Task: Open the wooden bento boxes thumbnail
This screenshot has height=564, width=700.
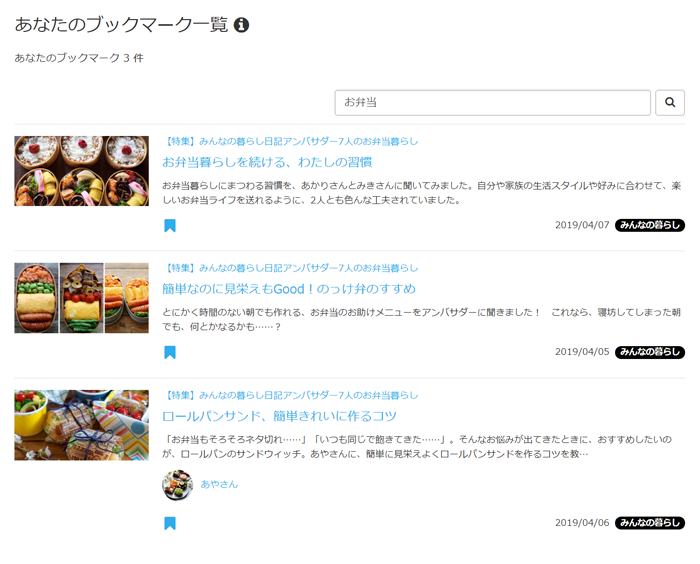Action: click(82, 171)
